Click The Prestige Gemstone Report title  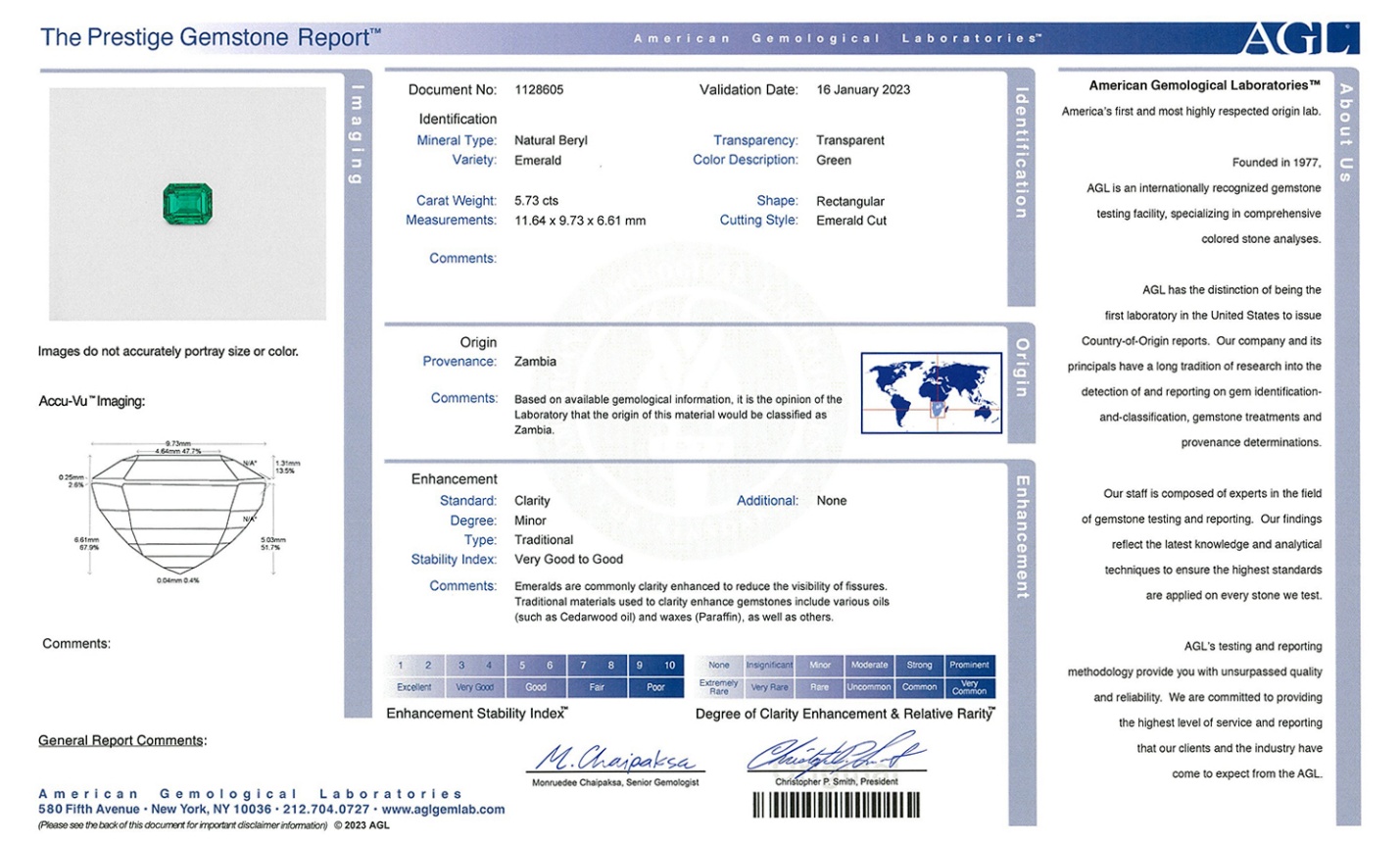[x=210, y=38]
